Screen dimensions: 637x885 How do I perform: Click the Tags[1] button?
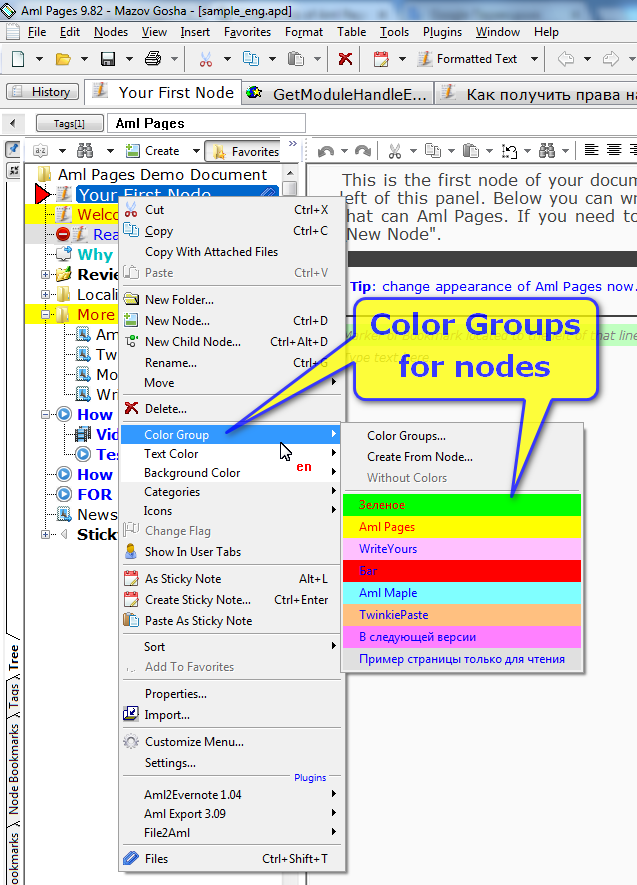tap(69, 123)
